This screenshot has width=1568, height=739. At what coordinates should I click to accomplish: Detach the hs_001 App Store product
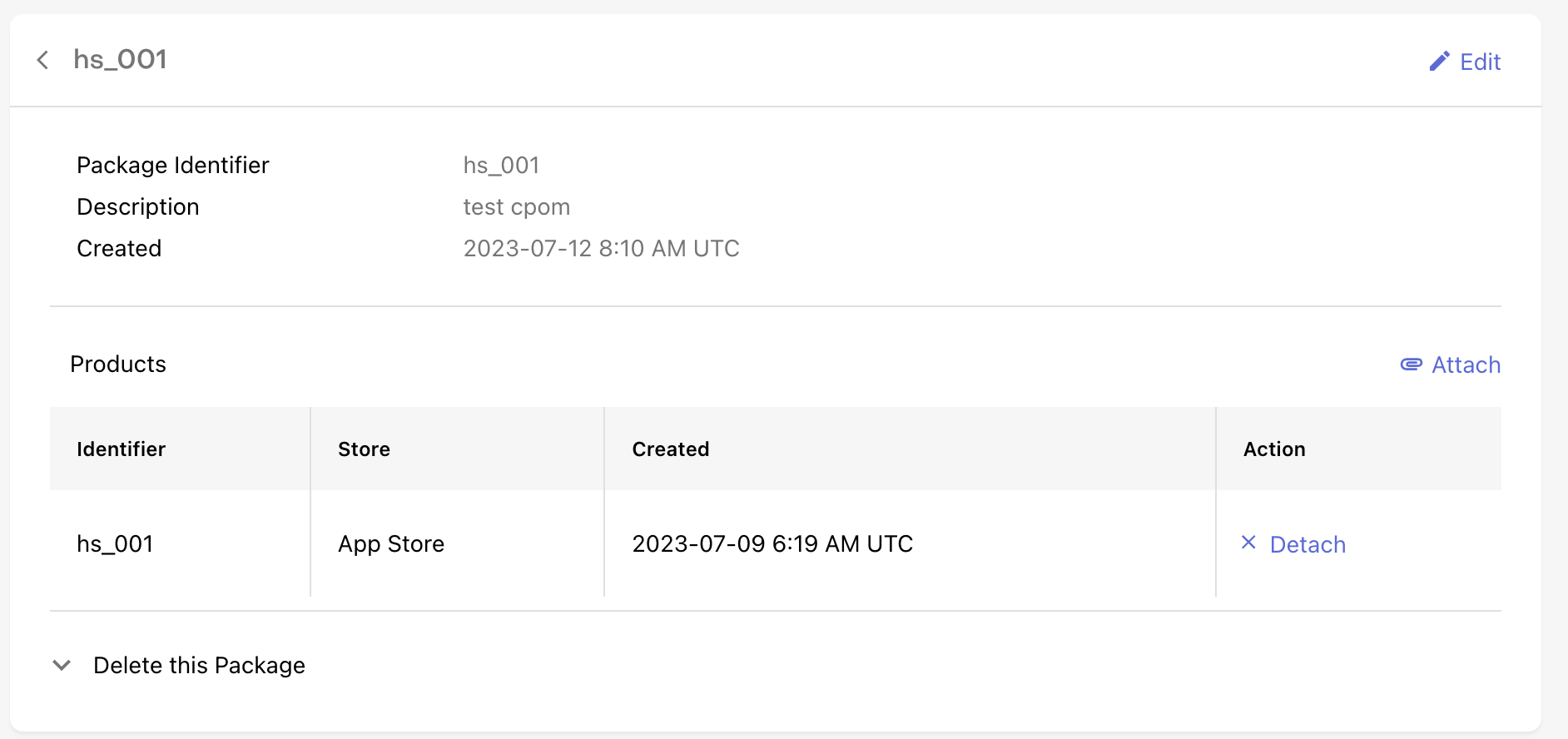[x=1307, y=544]
